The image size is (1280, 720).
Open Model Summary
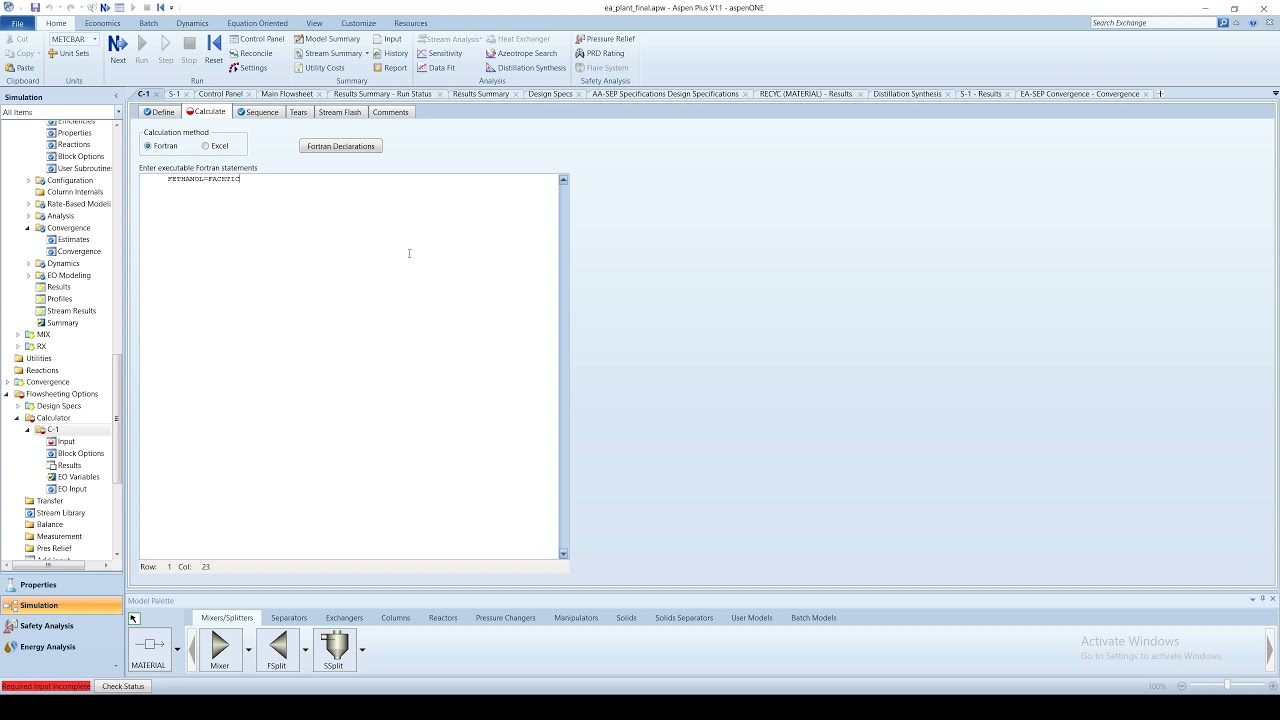(327, 39)
